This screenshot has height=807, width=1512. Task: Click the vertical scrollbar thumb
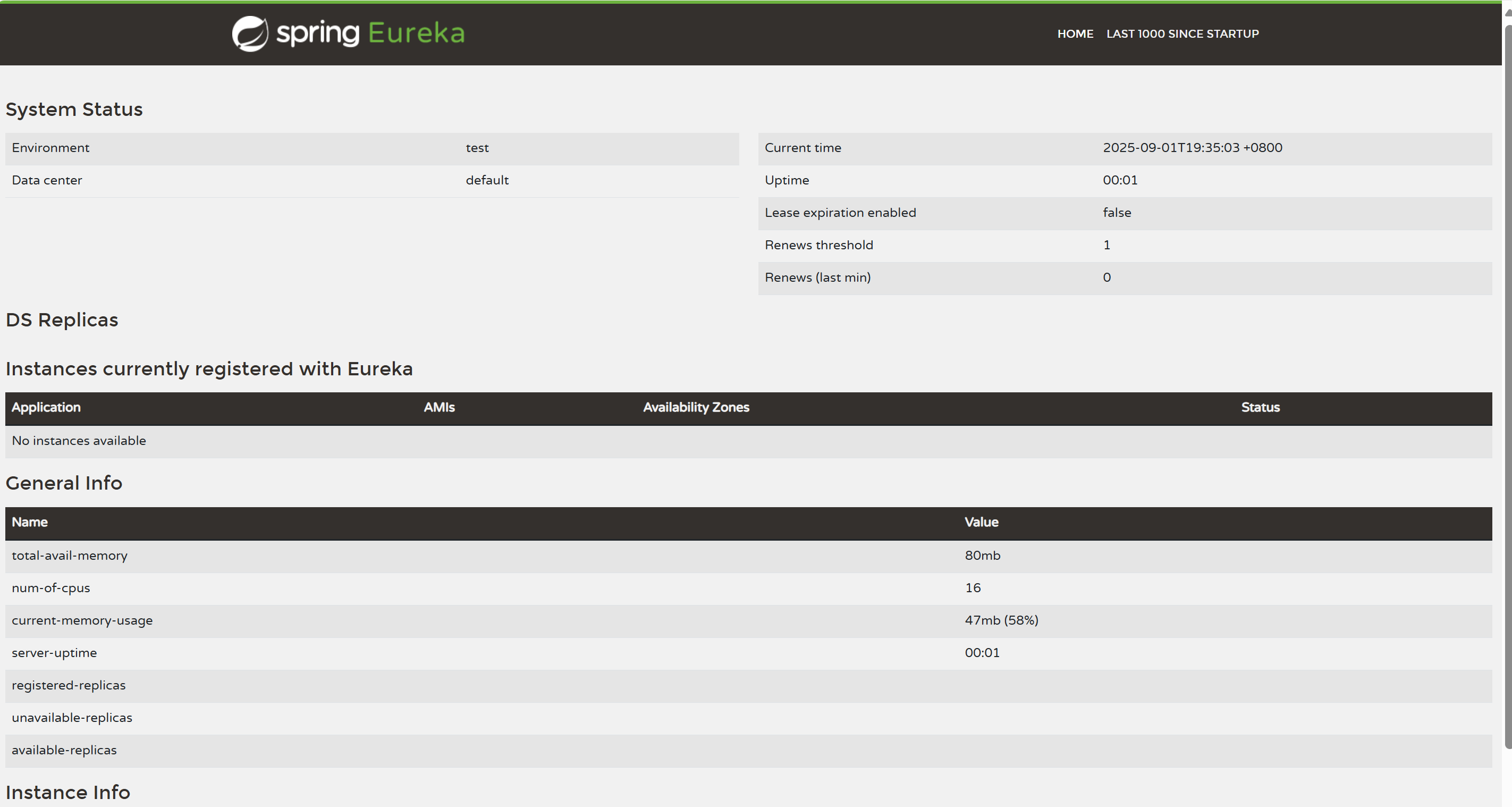click(x=1508, y=386)
